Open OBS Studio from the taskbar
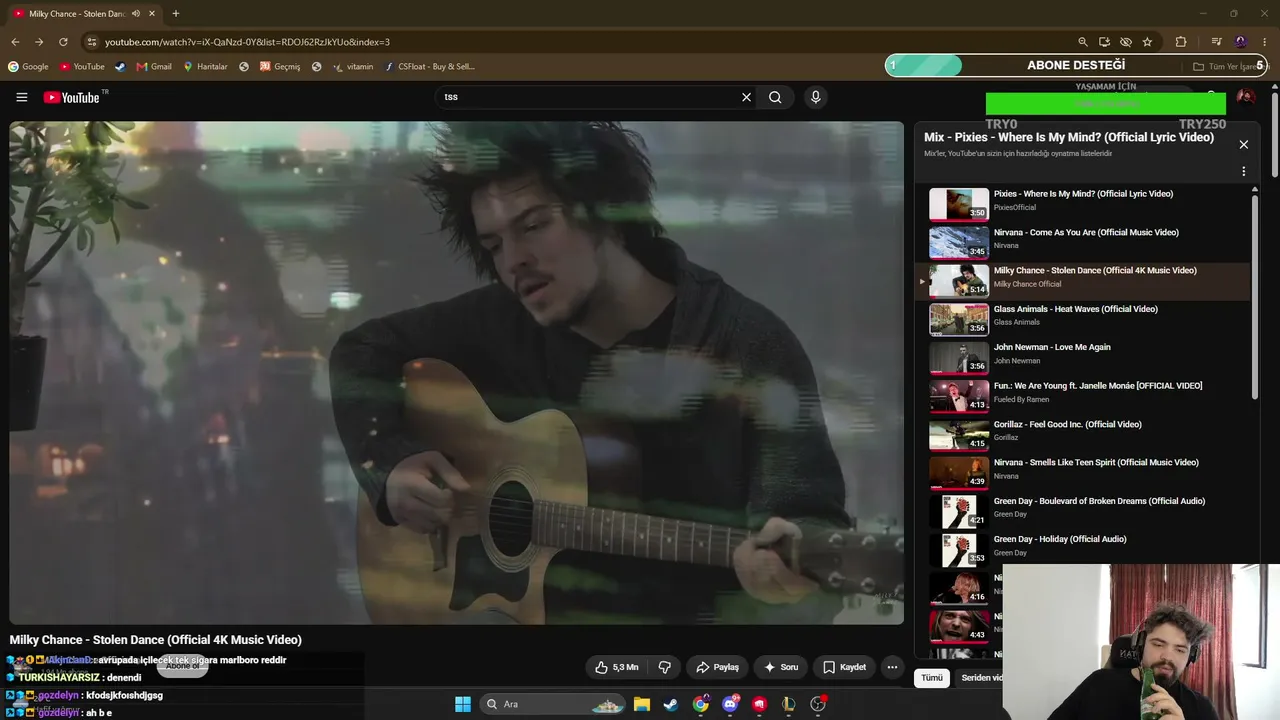1280x720 pixels. click(818, 704)
